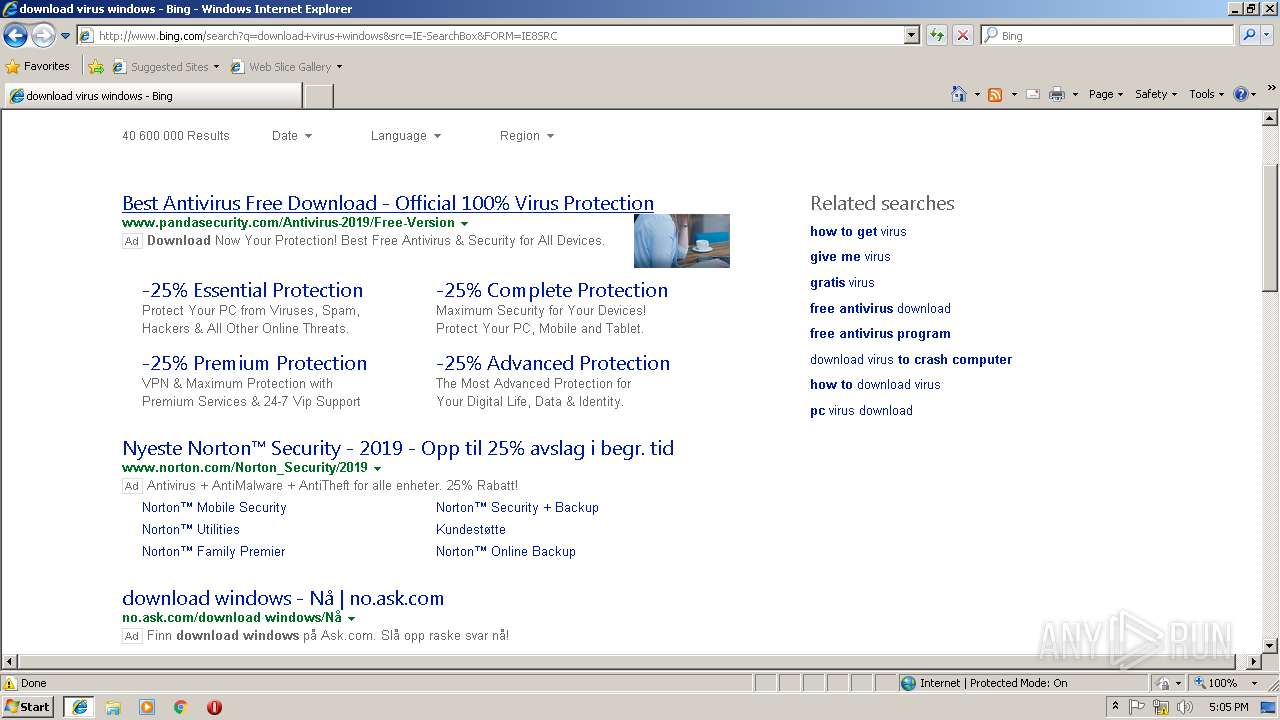Open '-25% Advanced Protection' link

(553, 363)
